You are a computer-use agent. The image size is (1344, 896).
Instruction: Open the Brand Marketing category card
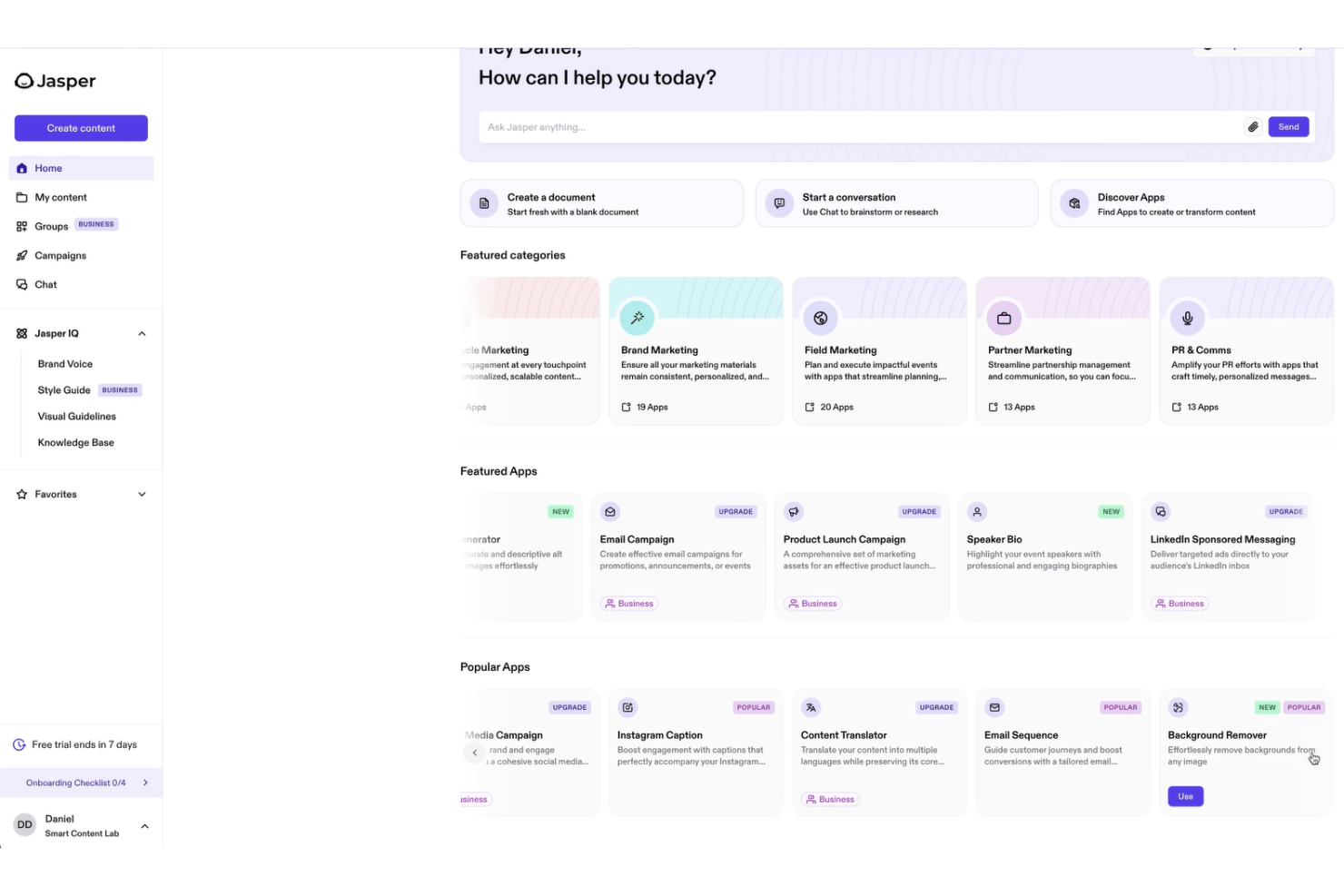click(x=696, y=350)
